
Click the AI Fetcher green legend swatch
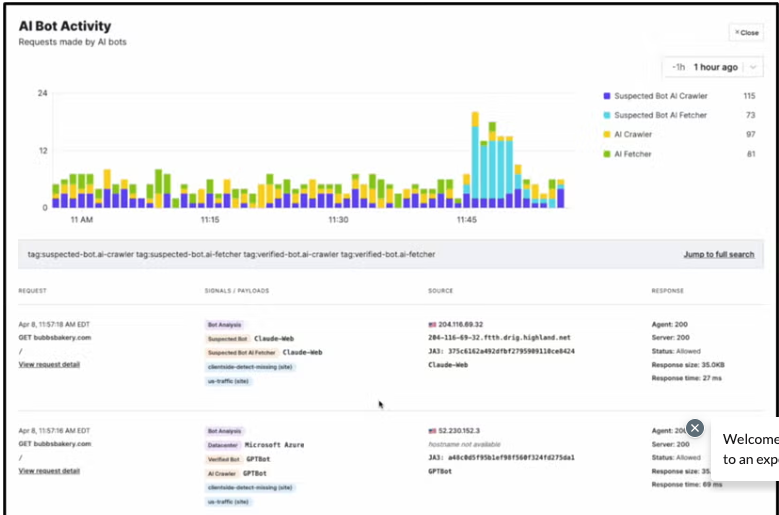click(607, 154)
